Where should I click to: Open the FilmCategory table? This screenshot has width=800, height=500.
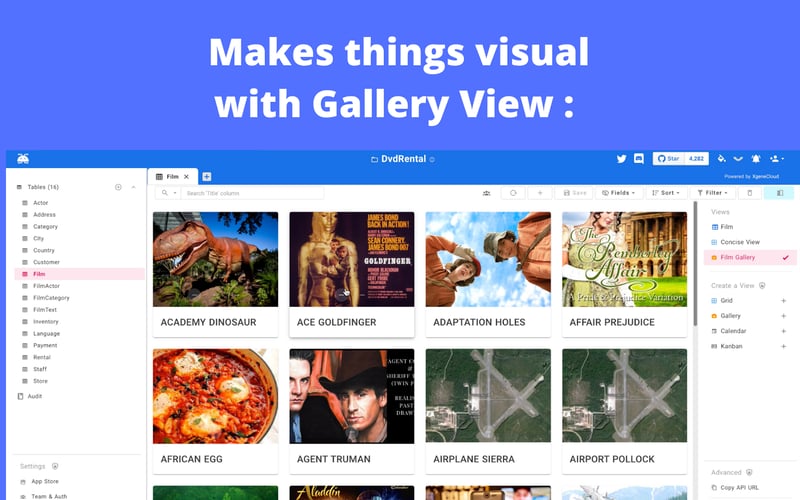click(51, 298)
